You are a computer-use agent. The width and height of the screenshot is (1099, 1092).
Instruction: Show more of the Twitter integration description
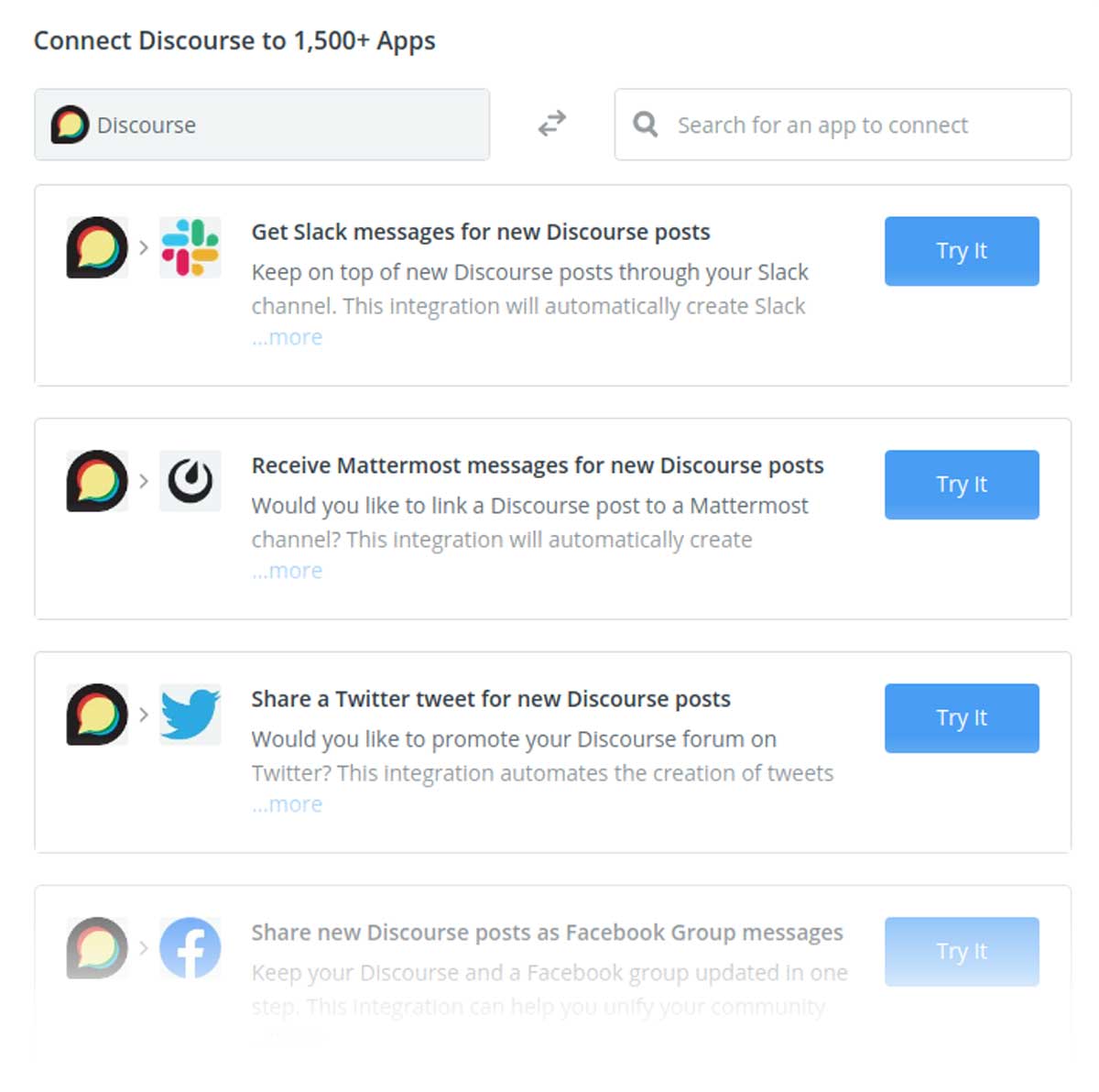click(x=286, y=804)
